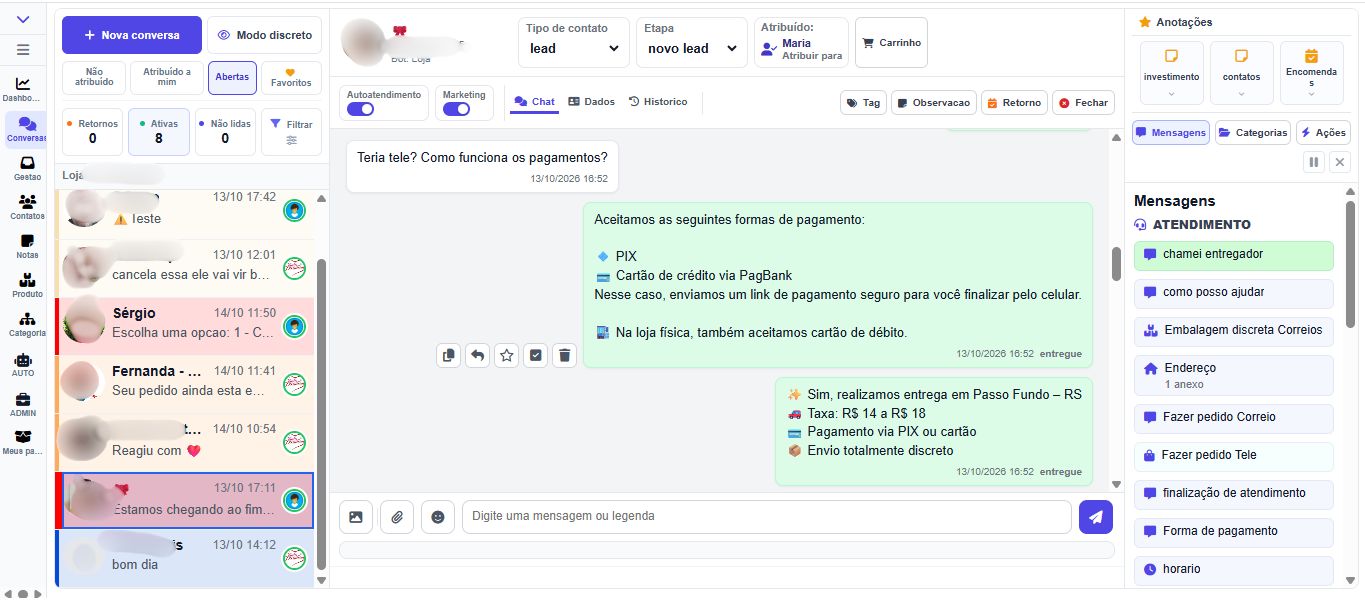1365x600 pixels.
Task: Open Categoria in the sidebar
Action: click(27, 324)
